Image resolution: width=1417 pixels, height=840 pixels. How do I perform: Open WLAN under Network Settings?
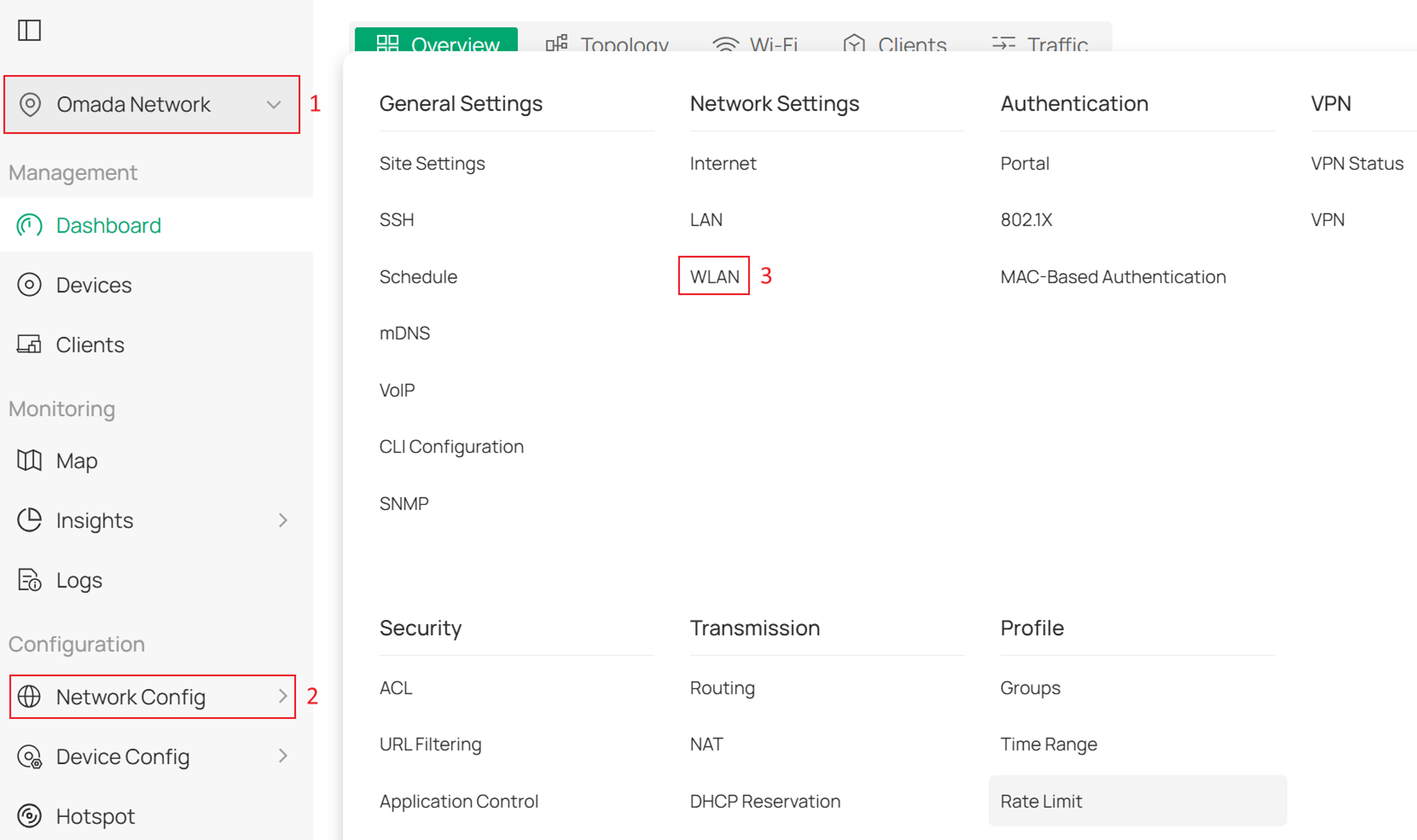coord(714,277)
